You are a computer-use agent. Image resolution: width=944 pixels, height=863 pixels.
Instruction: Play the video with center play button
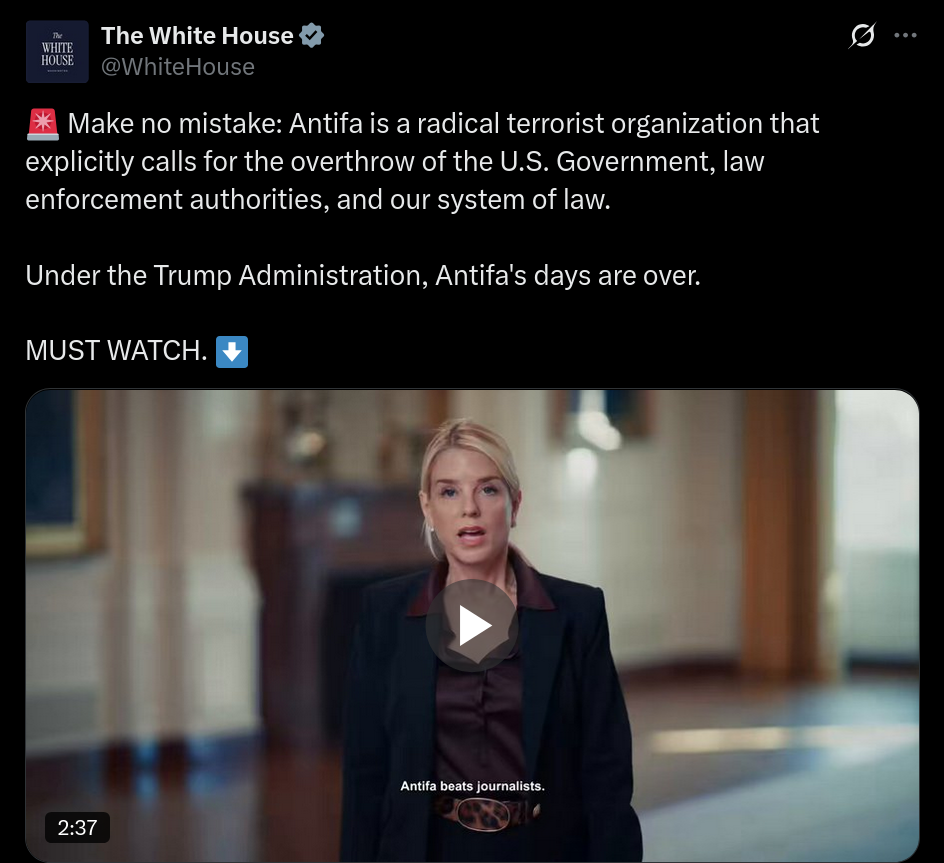click(472, 626)
